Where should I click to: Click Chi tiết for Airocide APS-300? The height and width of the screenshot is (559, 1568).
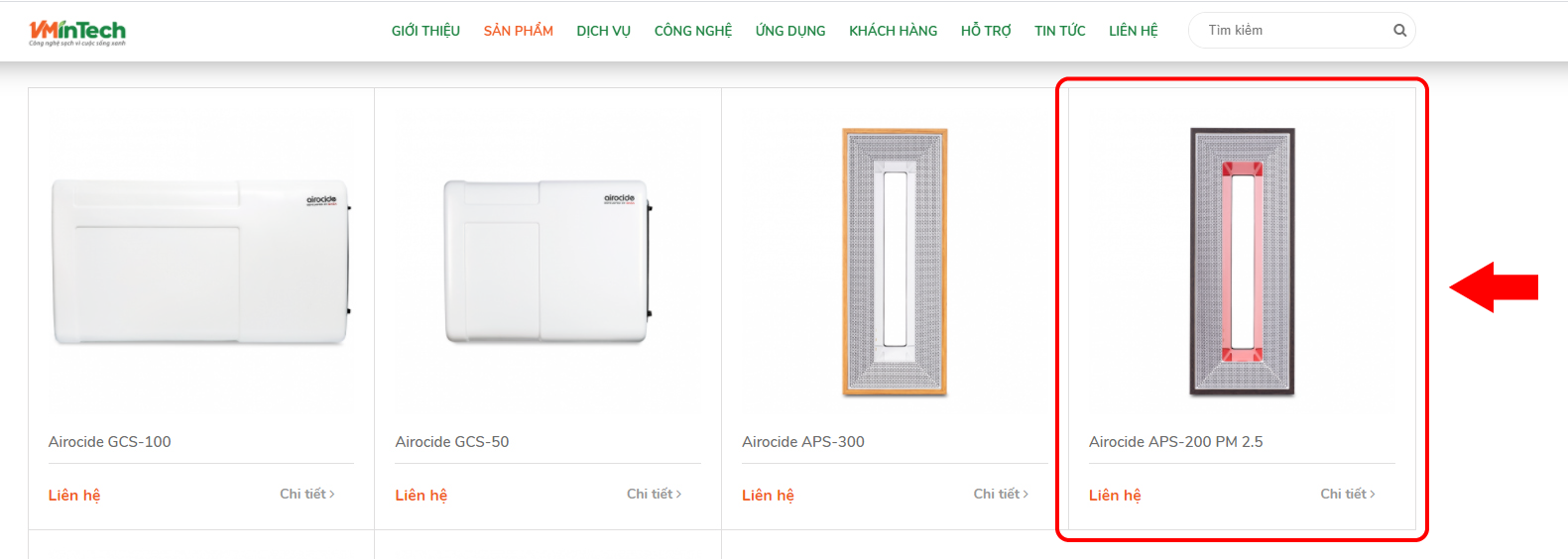(1001, 494)
